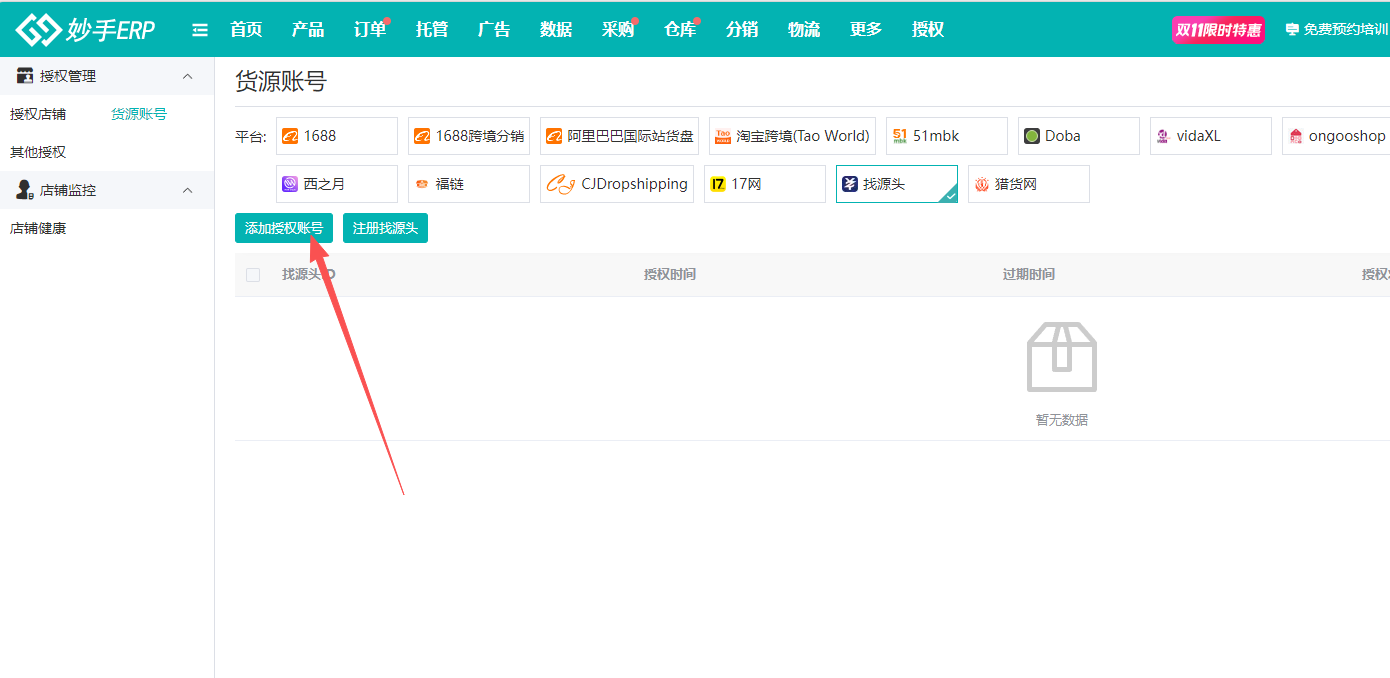Open the 订单 menu

click(x=370, y=30)
